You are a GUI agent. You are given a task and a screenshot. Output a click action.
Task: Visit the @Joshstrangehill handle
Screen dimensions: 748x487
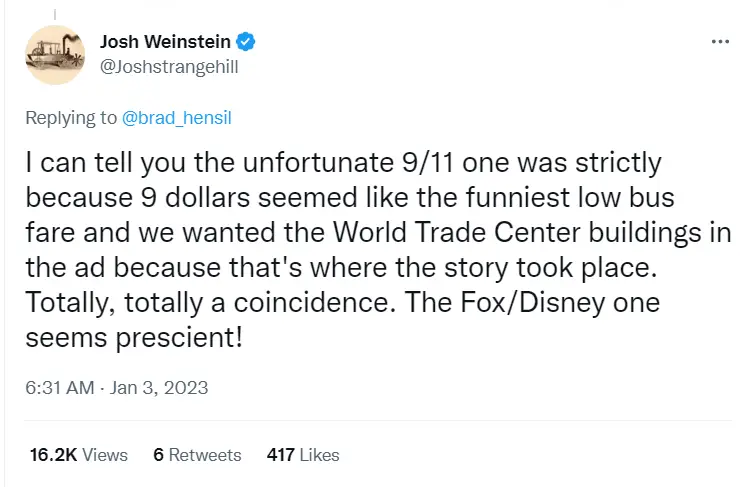click(167, 67)
